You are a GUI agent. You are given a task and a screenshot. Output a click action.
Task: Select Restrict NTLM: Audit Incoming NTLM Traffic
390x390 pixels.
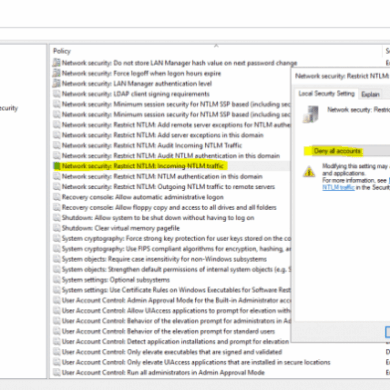pos(152,146)
